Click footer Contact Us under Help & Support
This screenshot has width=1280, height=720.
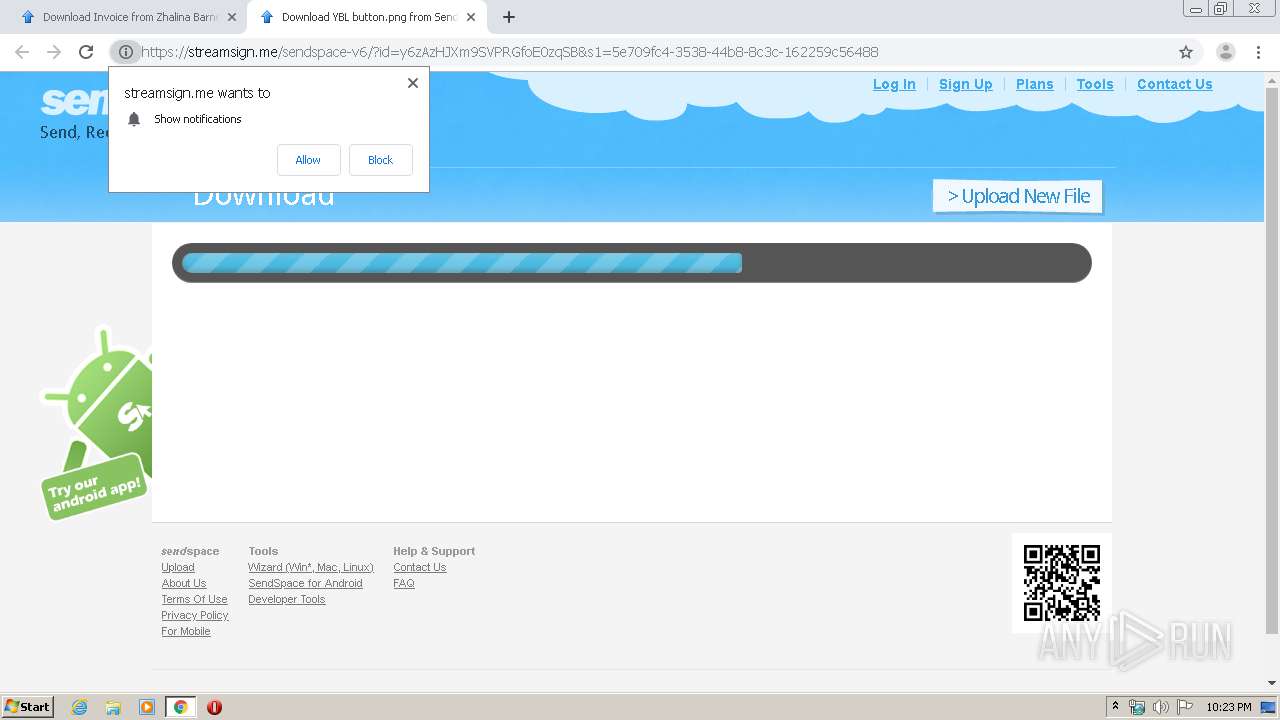click(420, 567)
